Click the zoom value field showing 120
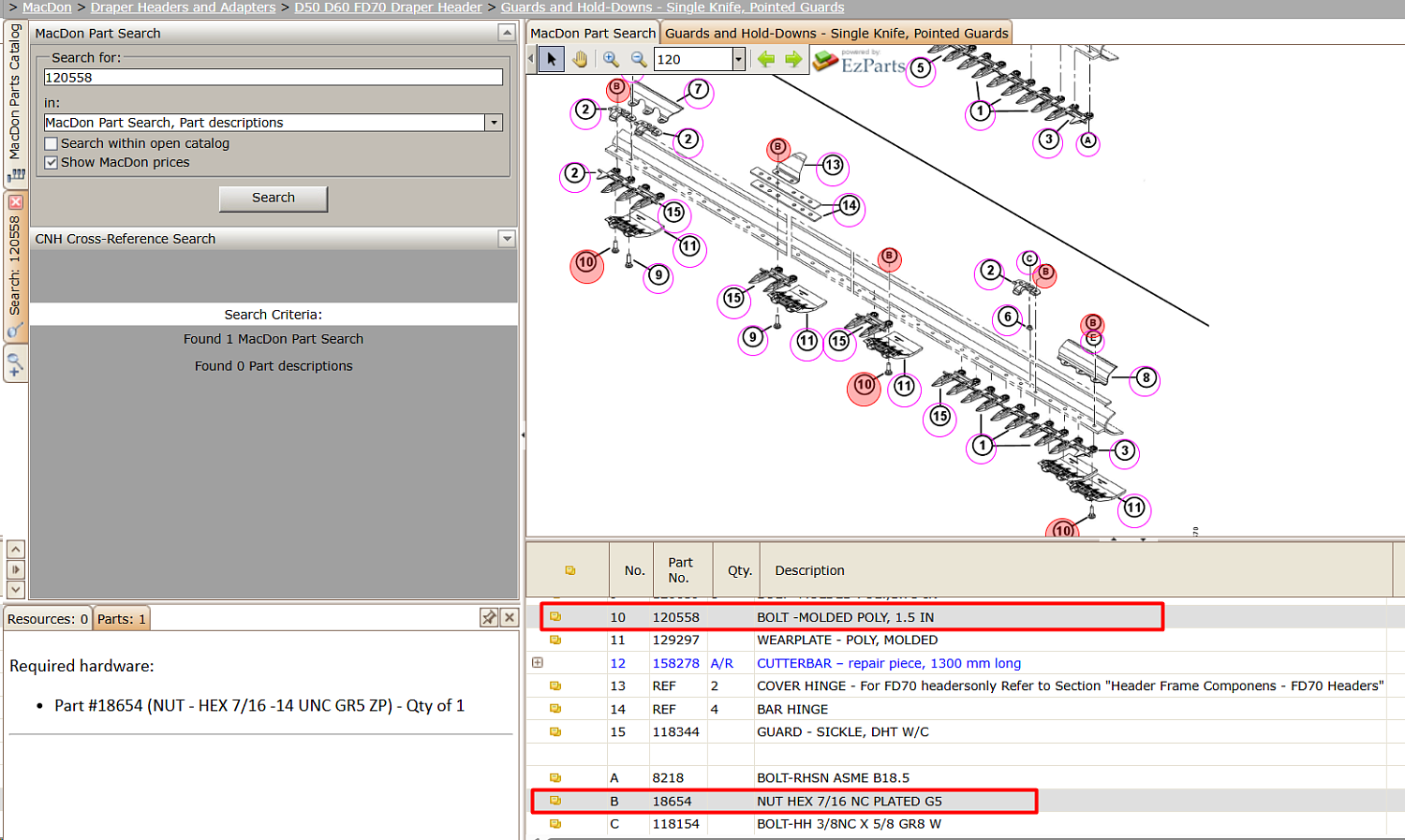The width and height of the screenshot is (1405, 840). (693, 59)
